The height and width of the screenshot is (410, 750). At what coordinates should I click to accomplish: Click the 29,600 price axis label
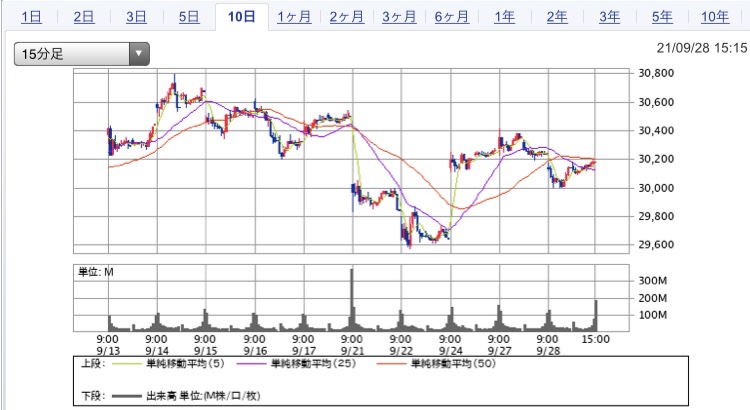[x=656, y=244]
